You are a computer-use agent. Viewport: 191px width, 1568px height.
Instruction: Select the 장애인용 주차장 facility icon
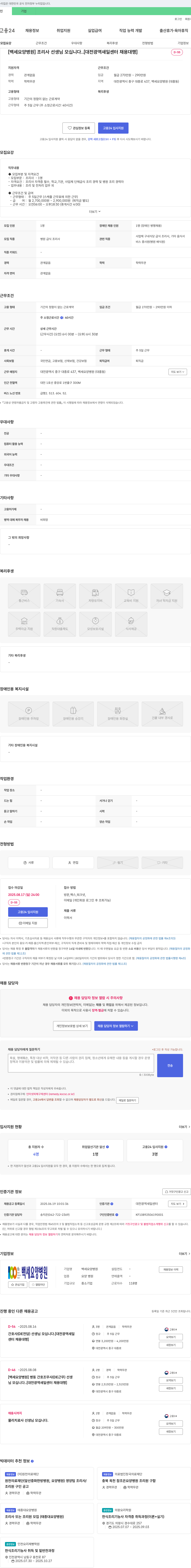(29, 714)
